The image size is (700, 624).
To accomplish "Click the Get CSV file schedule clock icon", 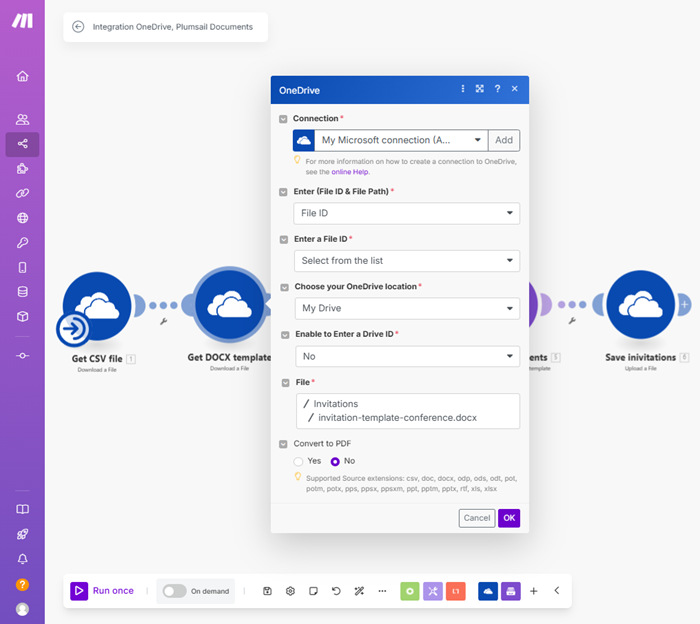I will (x=73, y=329).
